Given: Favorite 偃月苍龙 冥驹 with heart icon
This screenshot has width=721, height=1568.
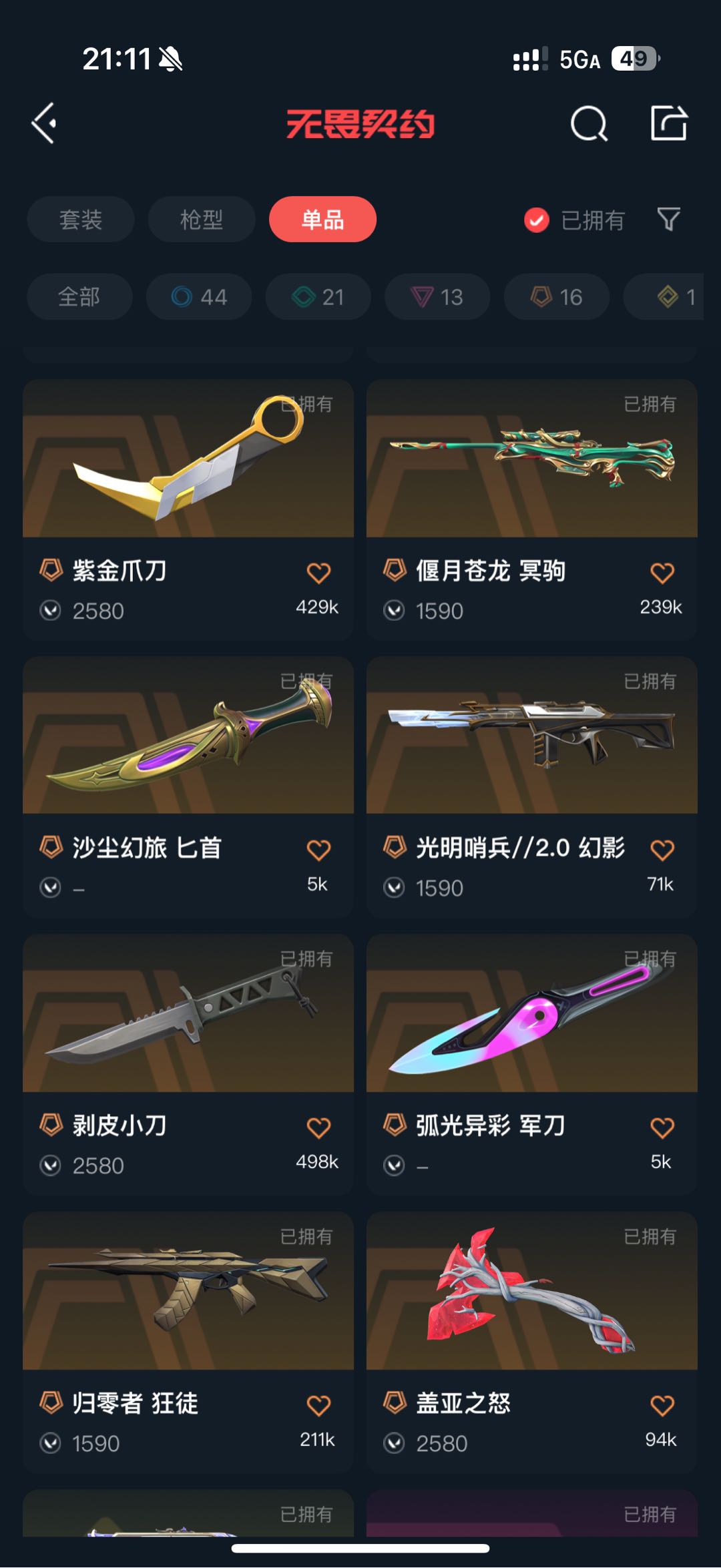Looking at the screenshot, I should pyautogui.click(x=662, y=573).
